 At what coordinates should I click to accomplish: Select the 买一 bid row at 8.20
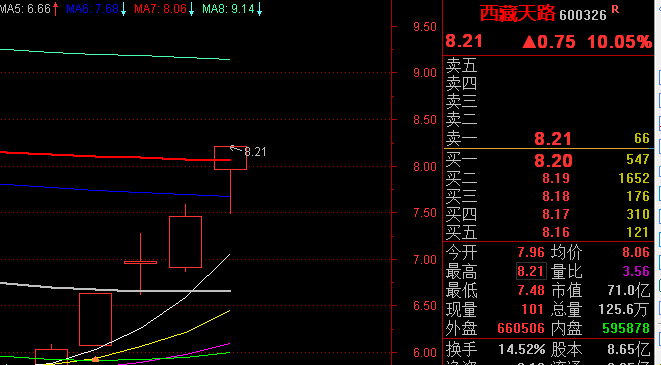tap(548, 160)
